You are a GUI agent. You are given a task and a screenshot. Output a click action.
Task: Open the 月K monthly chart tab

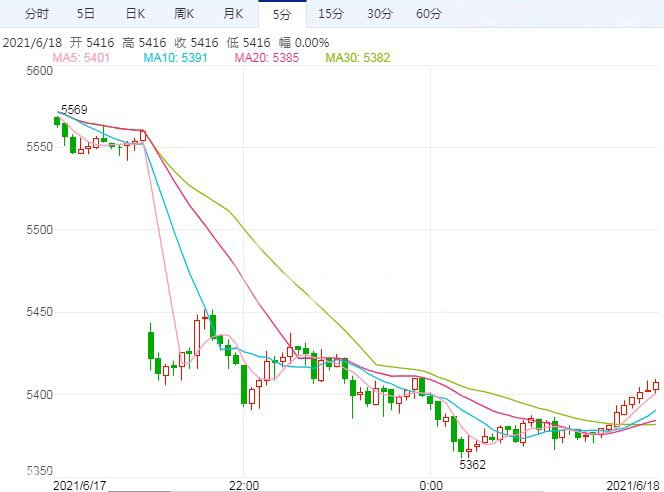click(x=233, y=13)
